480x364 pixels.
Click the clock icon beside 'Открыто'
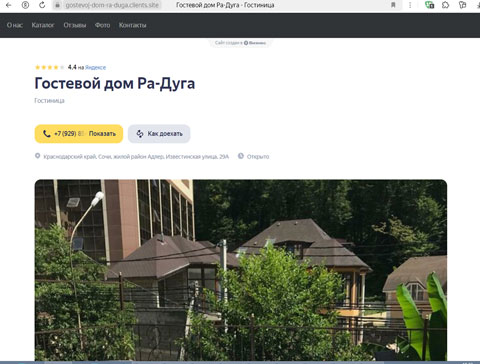[x=241, y=156]
